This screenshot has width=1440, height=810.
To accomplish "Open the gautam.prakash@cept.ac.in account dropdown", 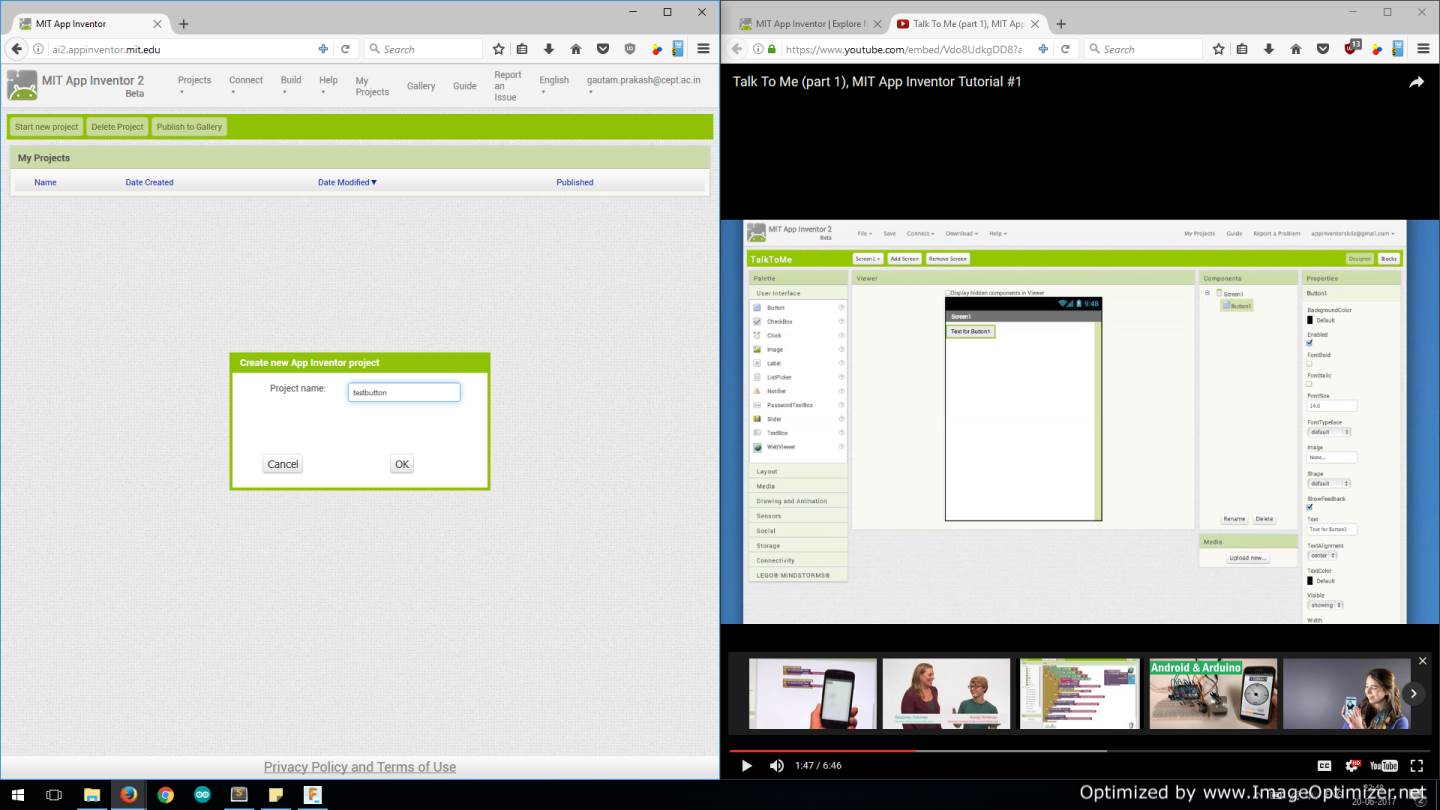I will pos(643,85).
